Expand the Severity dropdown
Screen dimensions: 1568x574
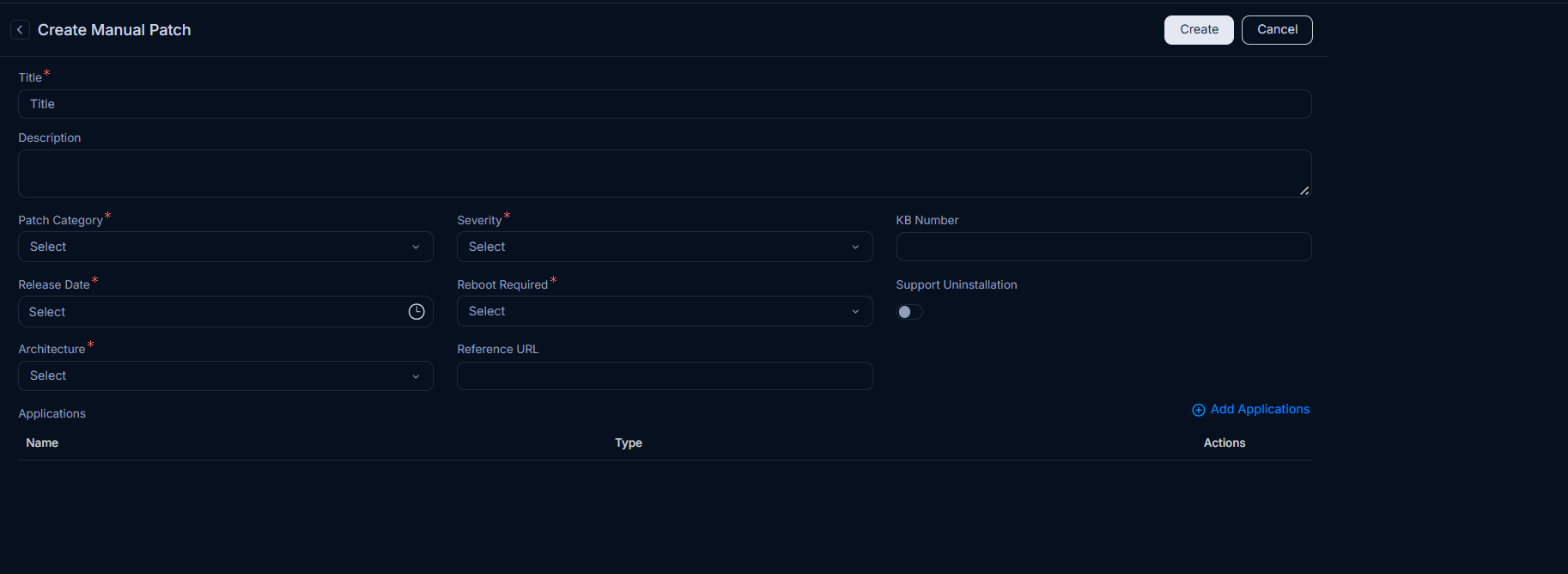(665, 247)
